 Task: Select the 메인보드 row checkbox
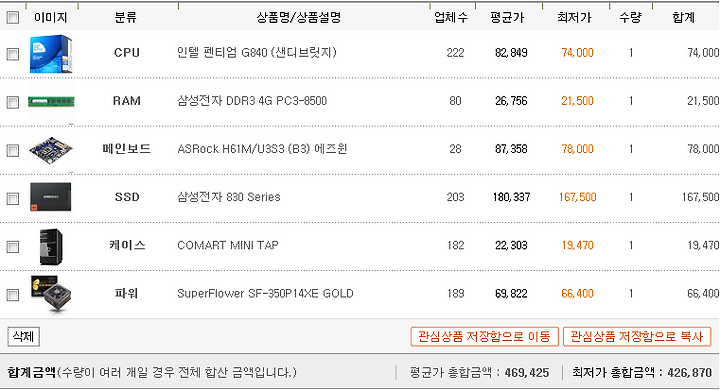(13, 150)
